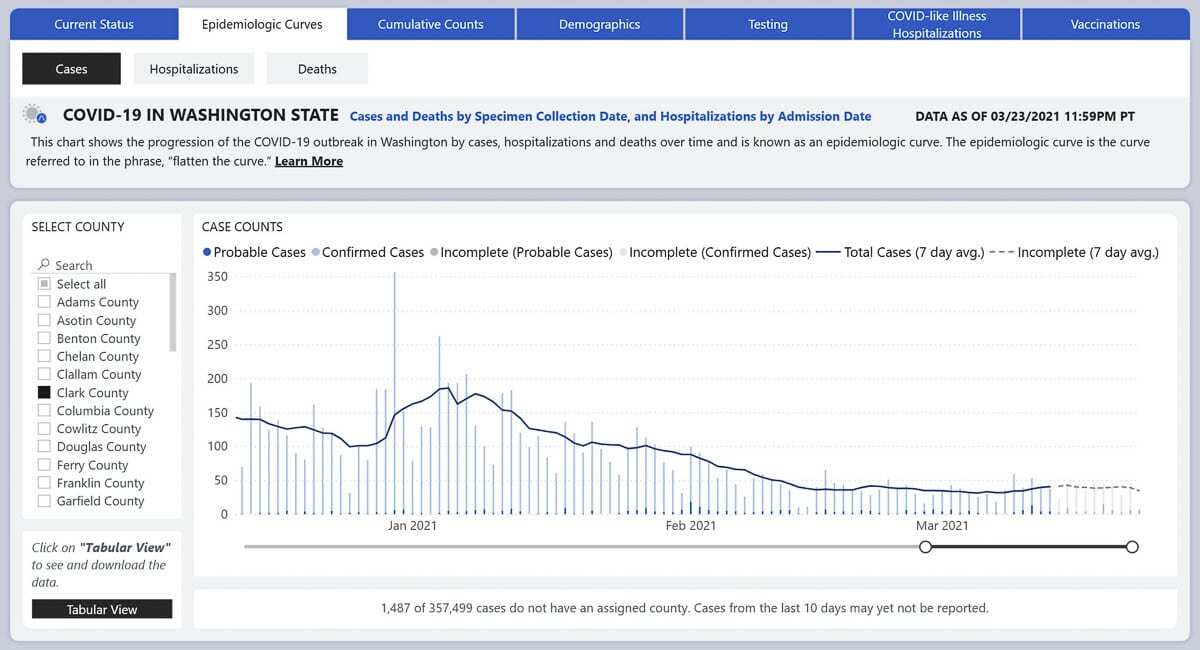
Task: Check the Benton County checkbox
Action: (44, 339)
